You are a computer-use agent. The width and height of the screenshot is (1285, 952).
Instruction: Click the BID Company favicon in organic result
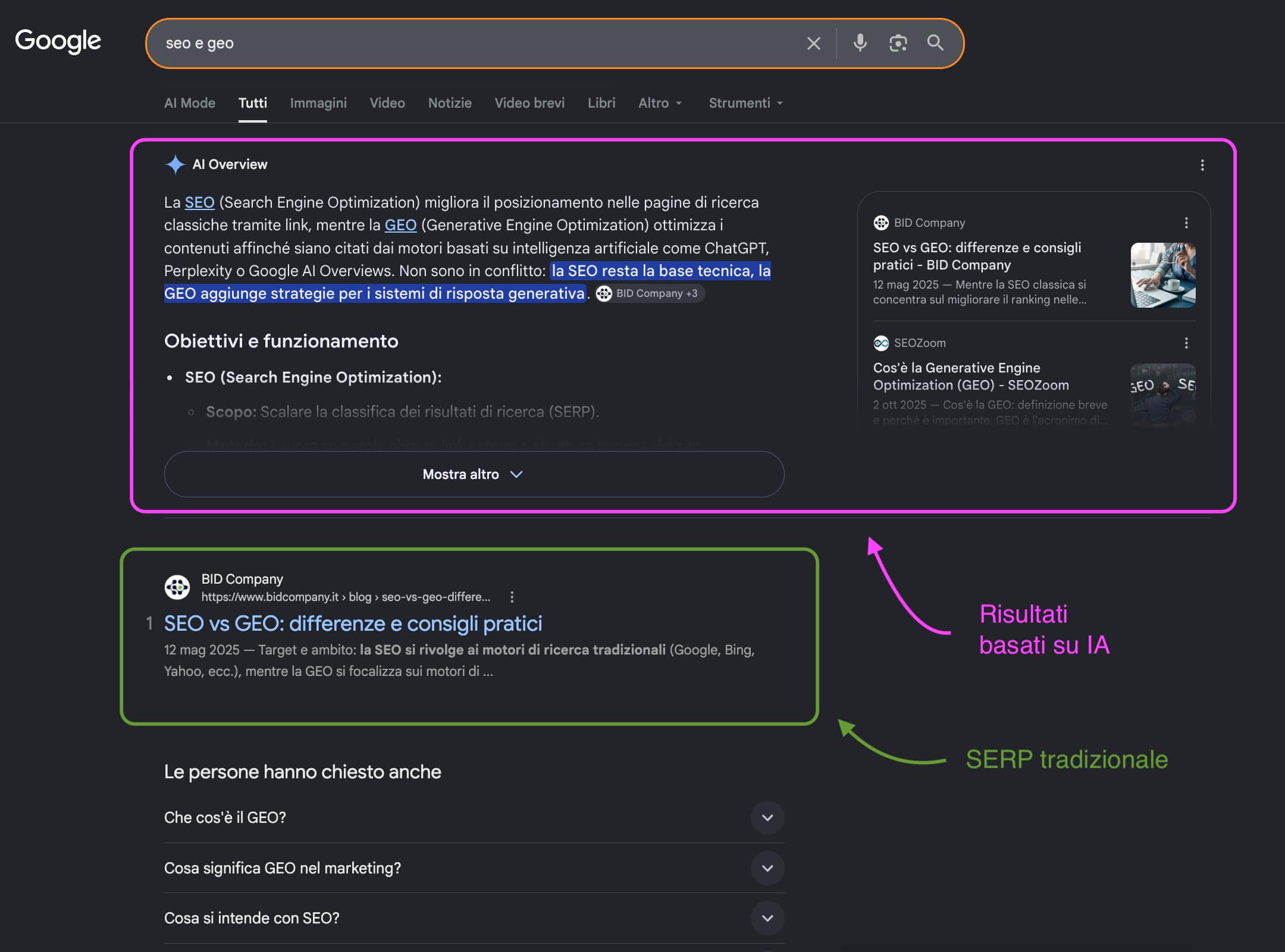[x=177, y=587]
